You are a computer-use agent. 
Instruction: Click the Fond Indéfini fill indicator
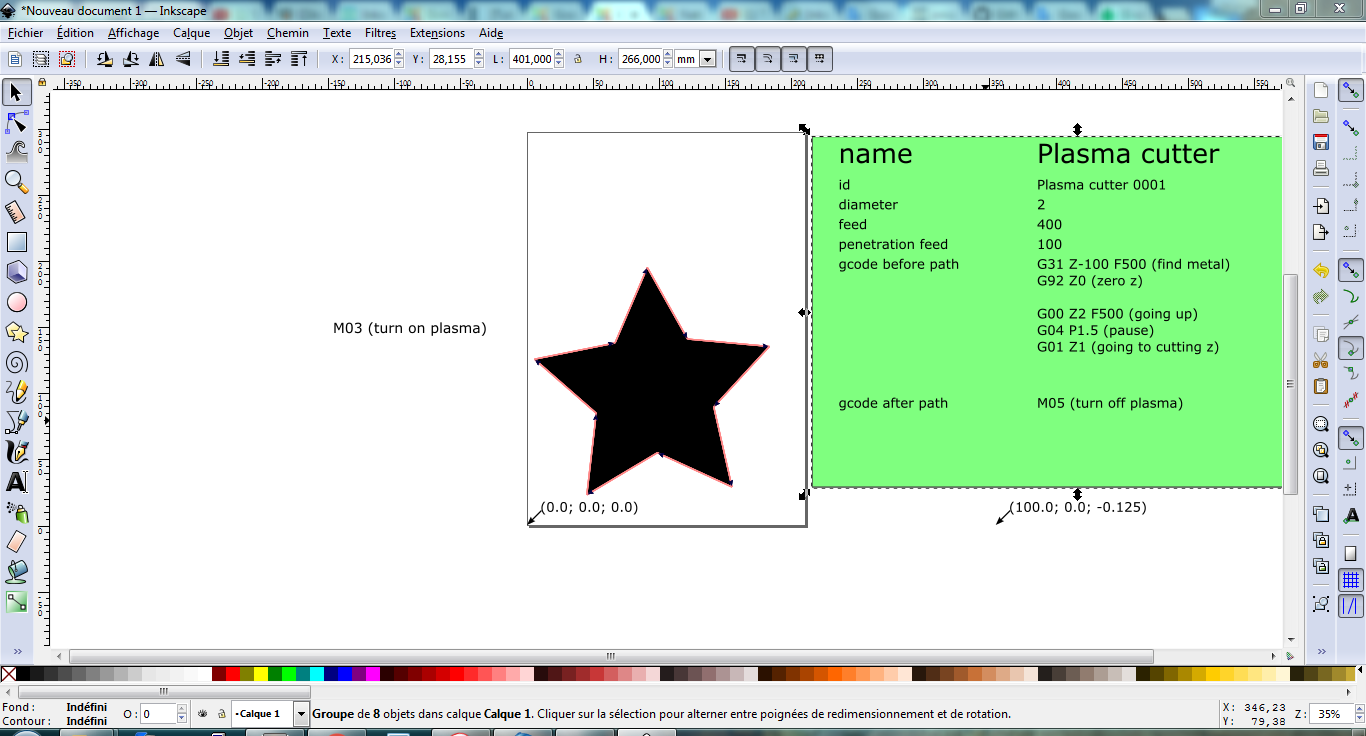pyautogui.click(x=86, y=707)
